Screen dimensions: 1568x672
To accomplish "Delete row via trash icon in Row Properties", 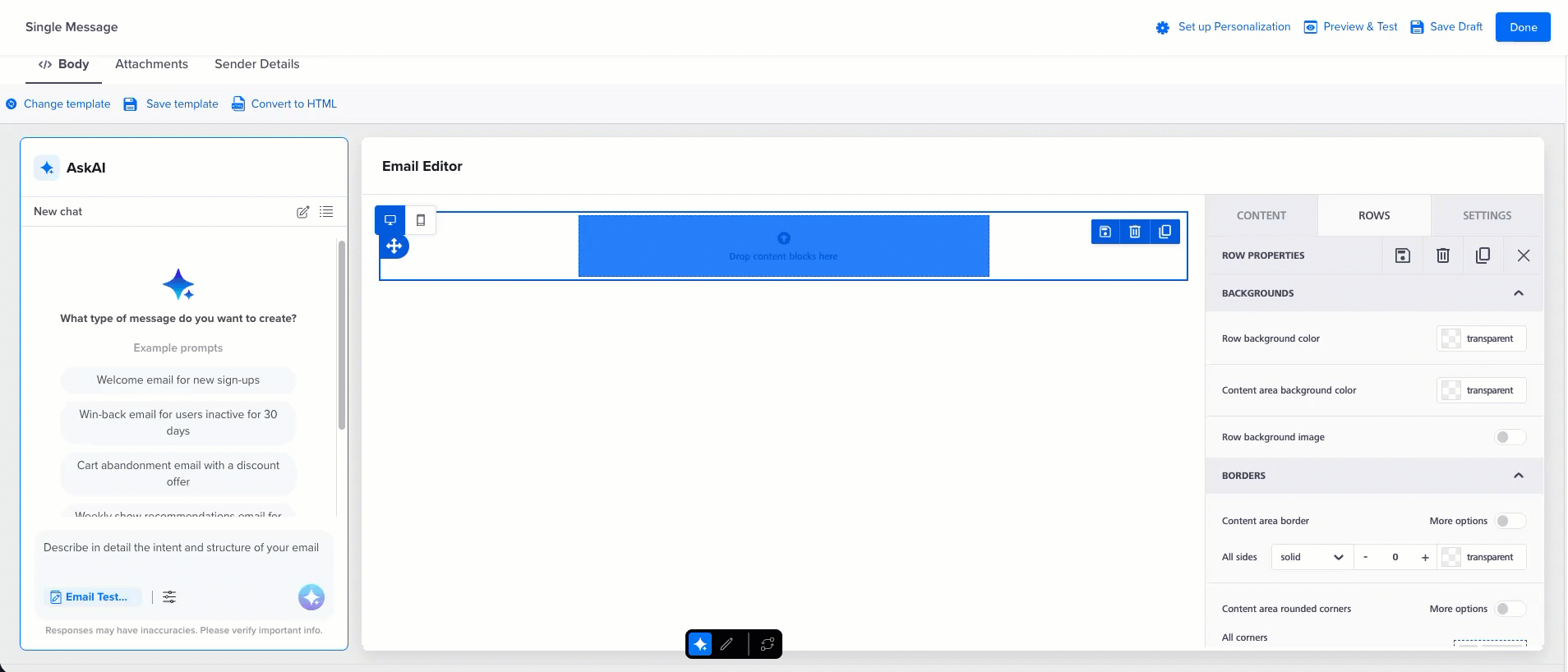I will tap(1443, 255).
